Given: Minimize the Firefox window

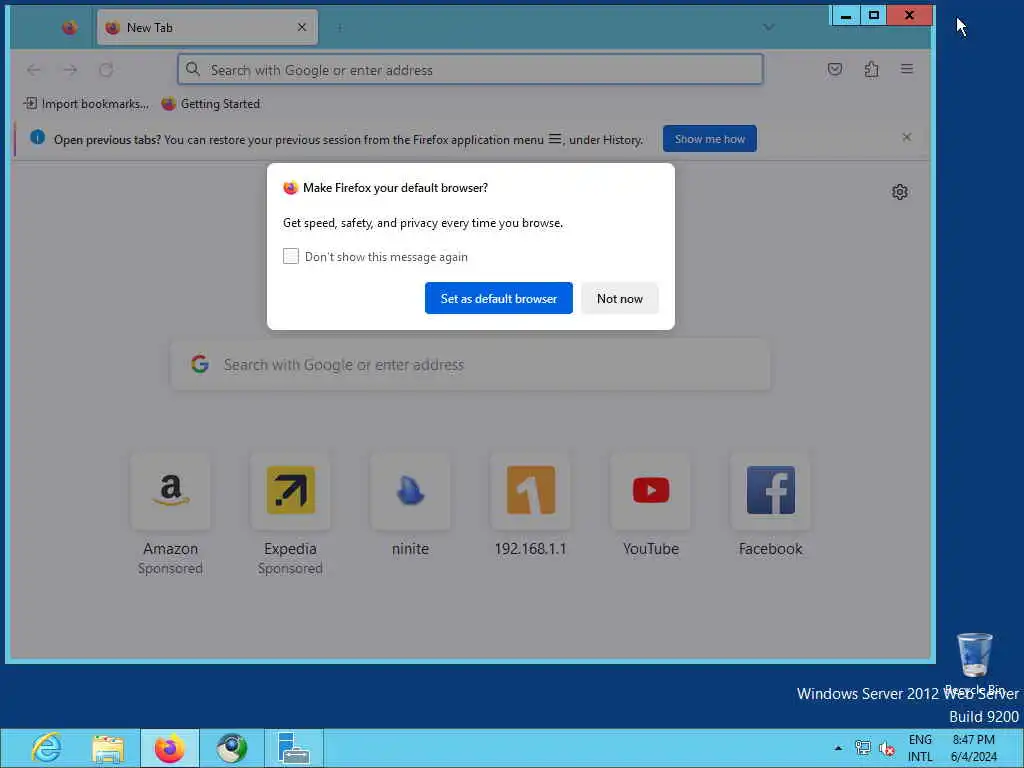Looking at the screenshot, I should click(x=846, y=15).
